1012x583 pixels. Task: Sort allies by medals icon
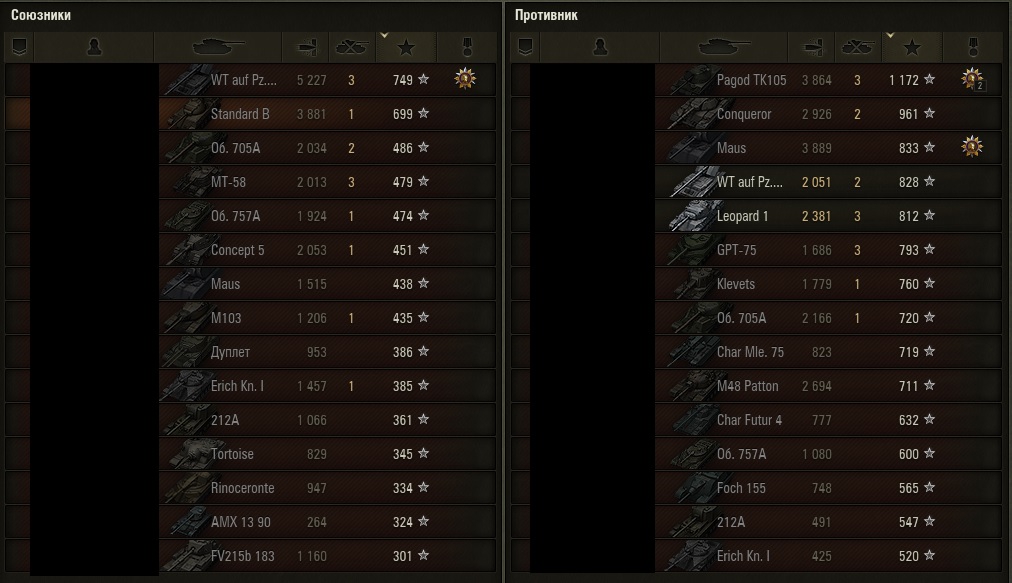click(467, 47)
